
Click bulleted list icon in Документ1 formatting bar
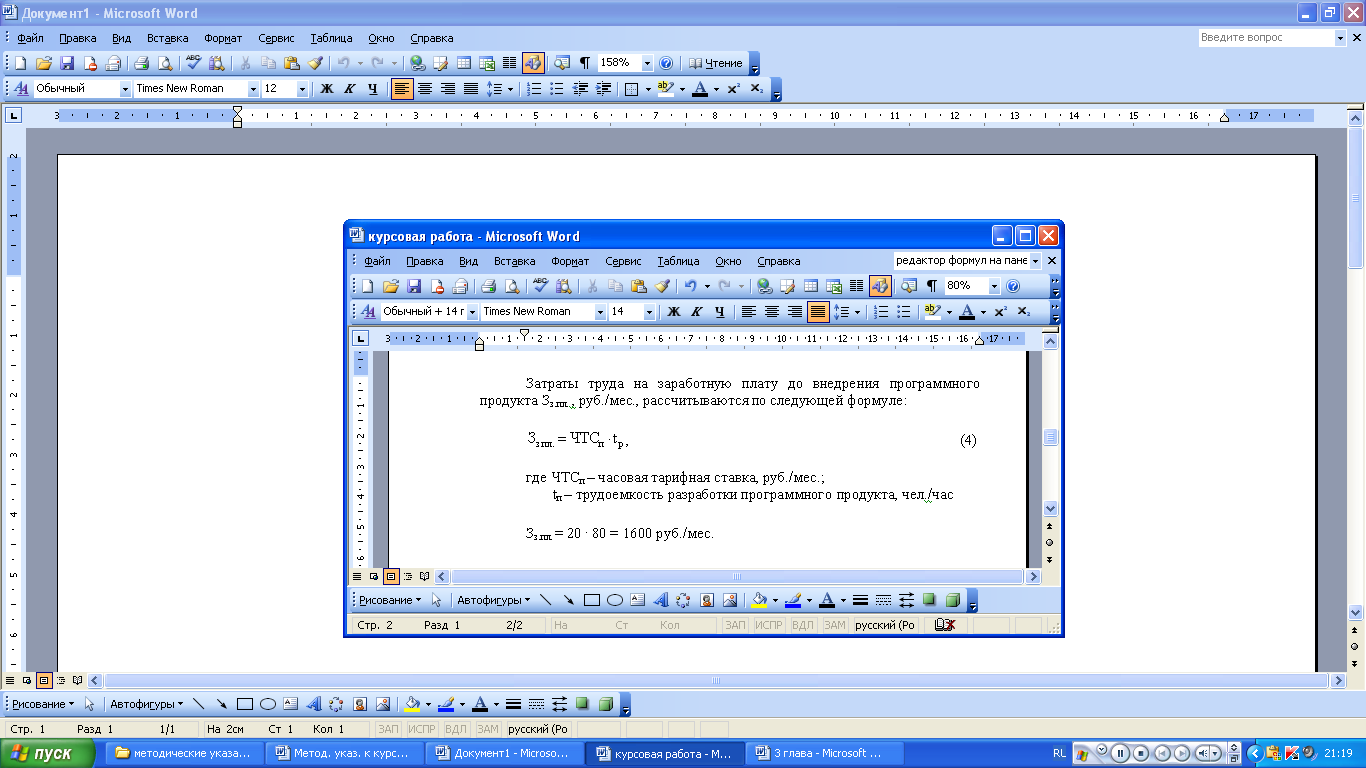pos(557,89)
